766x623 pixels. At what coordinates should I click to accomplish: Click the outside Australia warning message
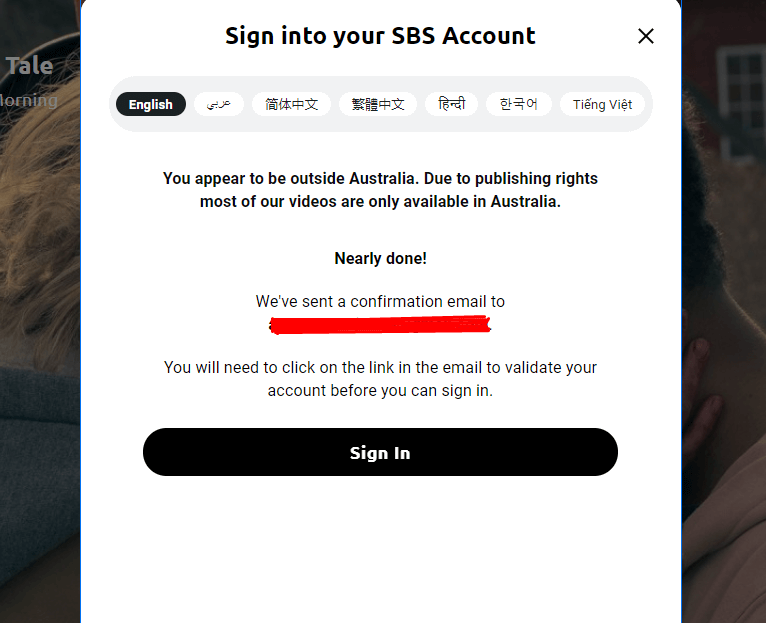[x=380, y=190]
